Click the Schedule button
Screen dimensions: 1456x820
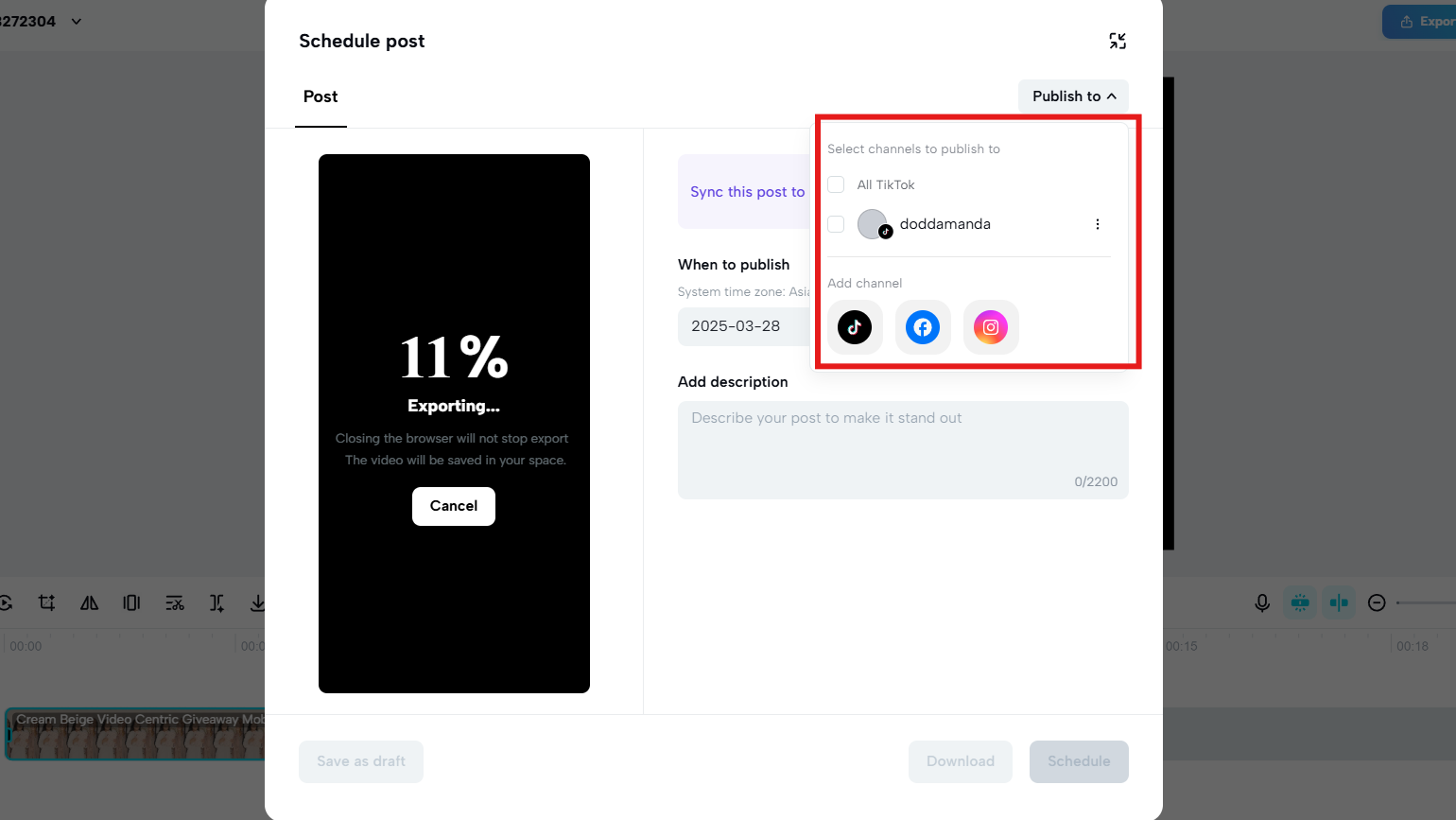(1079, 761)
